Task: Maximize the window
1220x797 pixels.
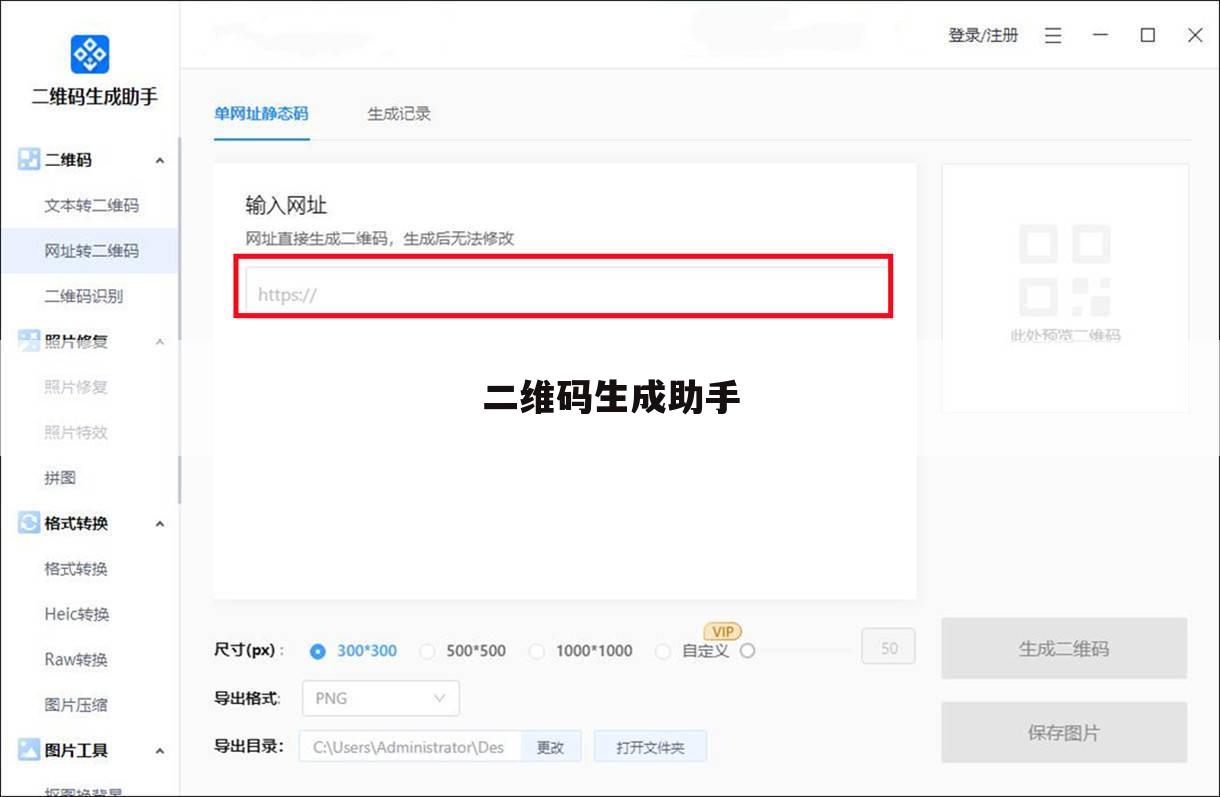Action: click(x=1148, y=35)
